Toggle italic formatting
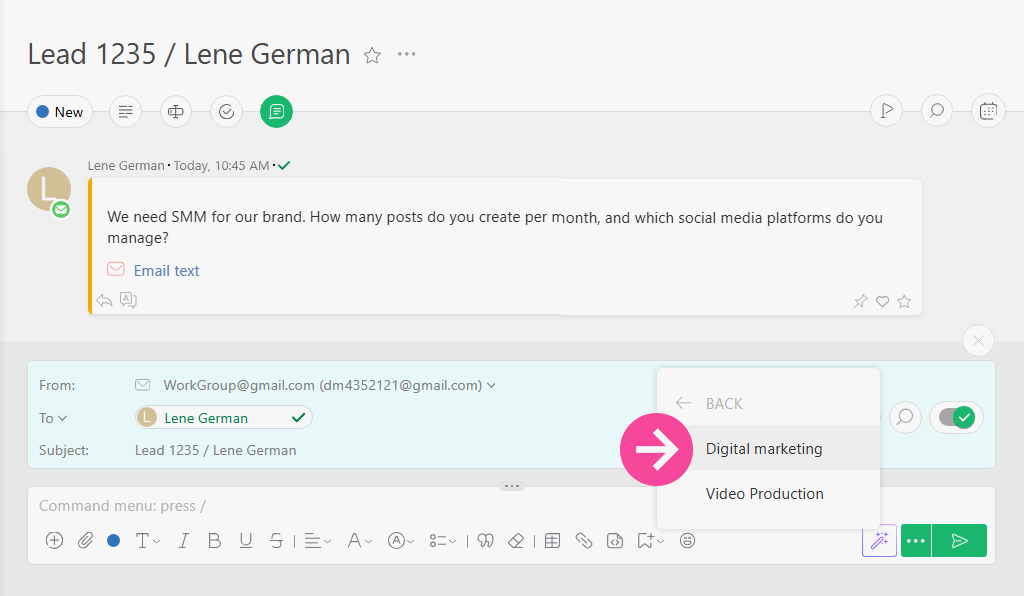The width and height of the screenshot is (1024, 596). point(184,541)
